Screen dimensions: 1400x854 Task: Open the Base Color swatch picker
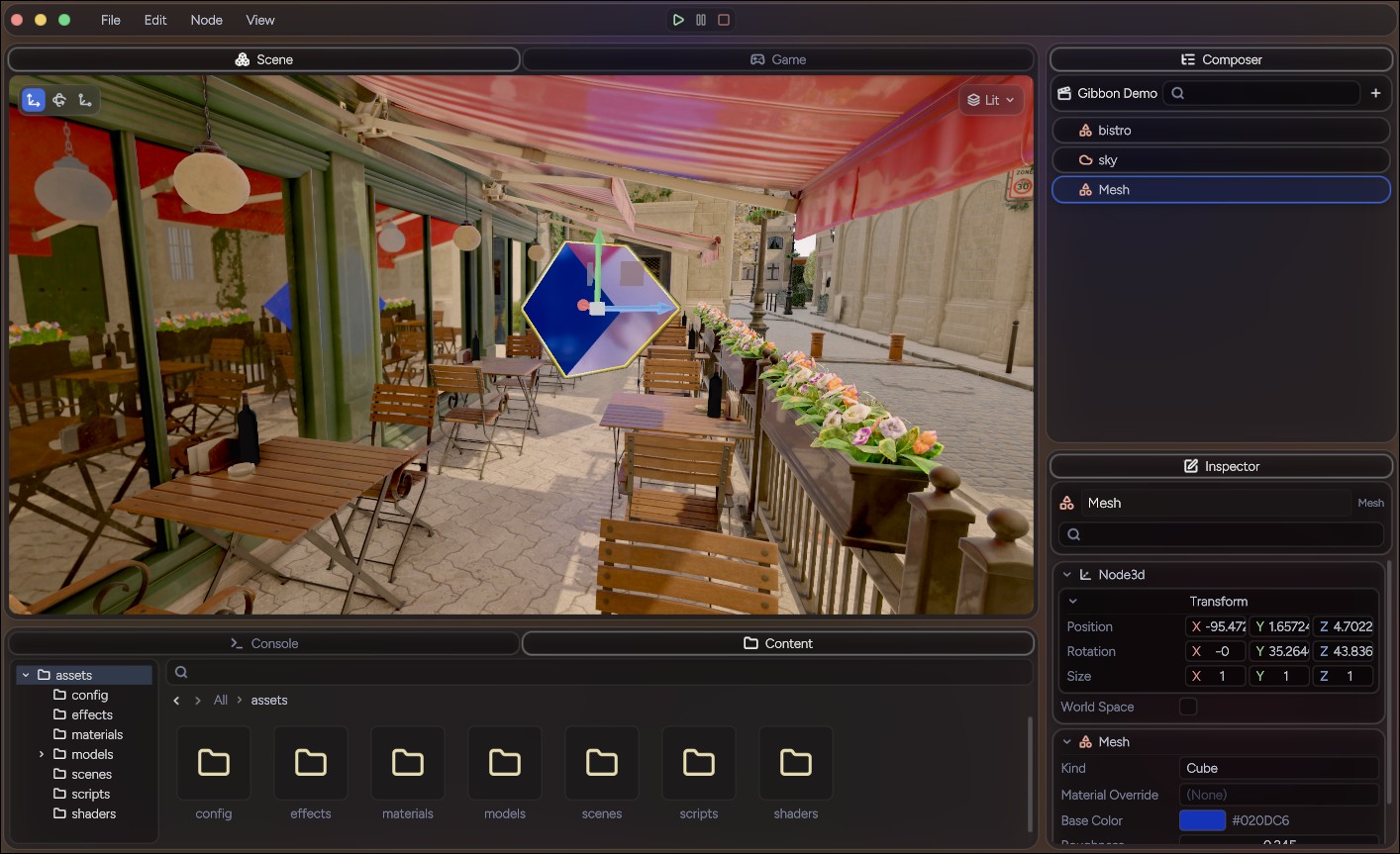click(1202, 820)
